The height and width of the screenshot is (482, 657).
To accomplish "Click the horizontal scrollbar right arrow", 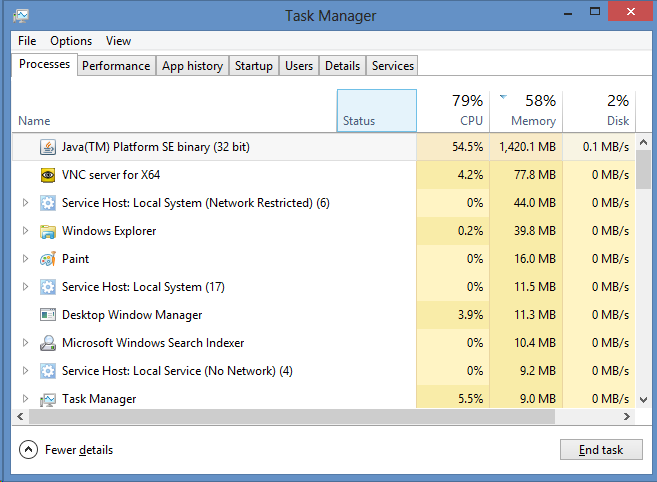I will point(626,417).
